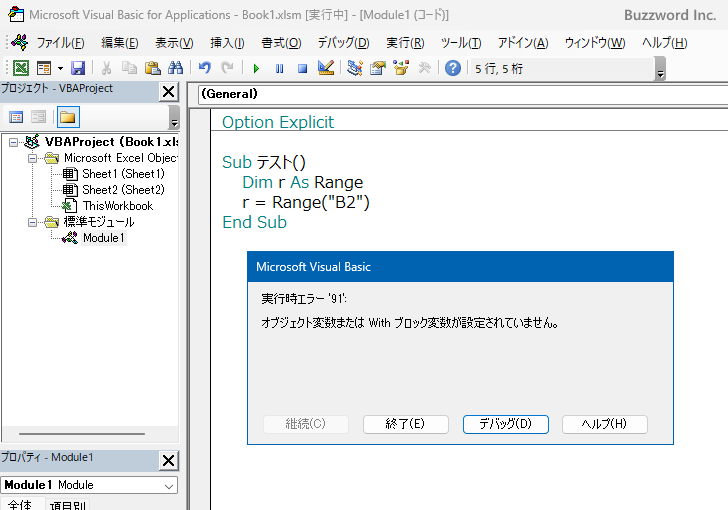Toggle Folders in Project pane
The height and width of the screenshot is (510, 728).
coord(67,117)
